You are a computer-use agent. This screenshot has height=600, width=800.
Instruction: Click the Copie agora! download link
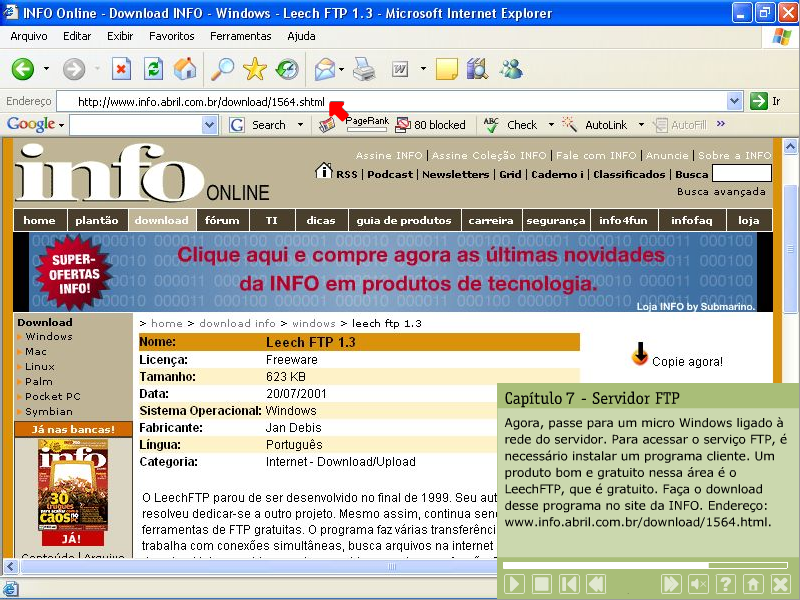[686, 361]
